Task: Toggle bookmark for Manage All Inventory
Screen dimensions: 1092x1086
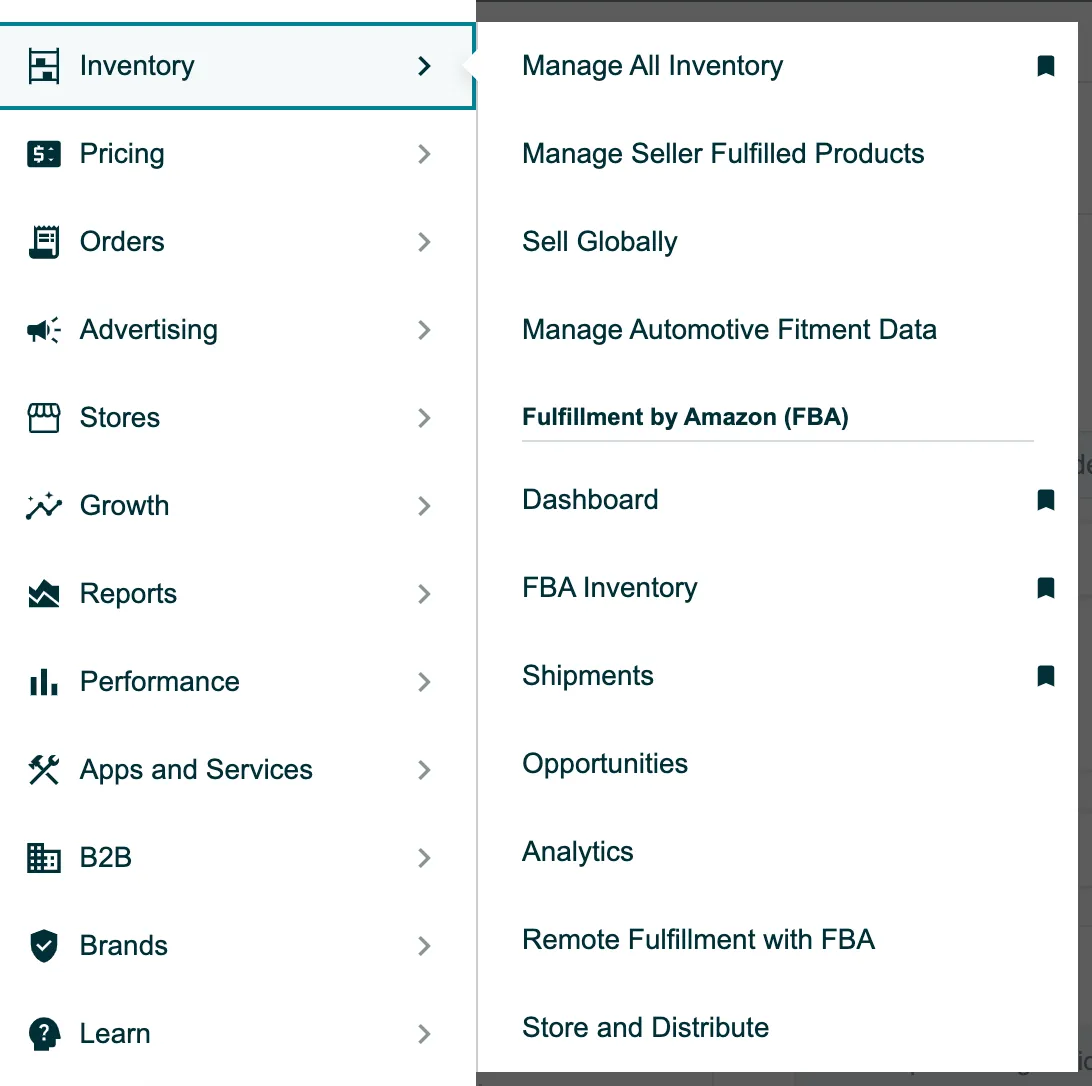Action: pos(1045,66)
